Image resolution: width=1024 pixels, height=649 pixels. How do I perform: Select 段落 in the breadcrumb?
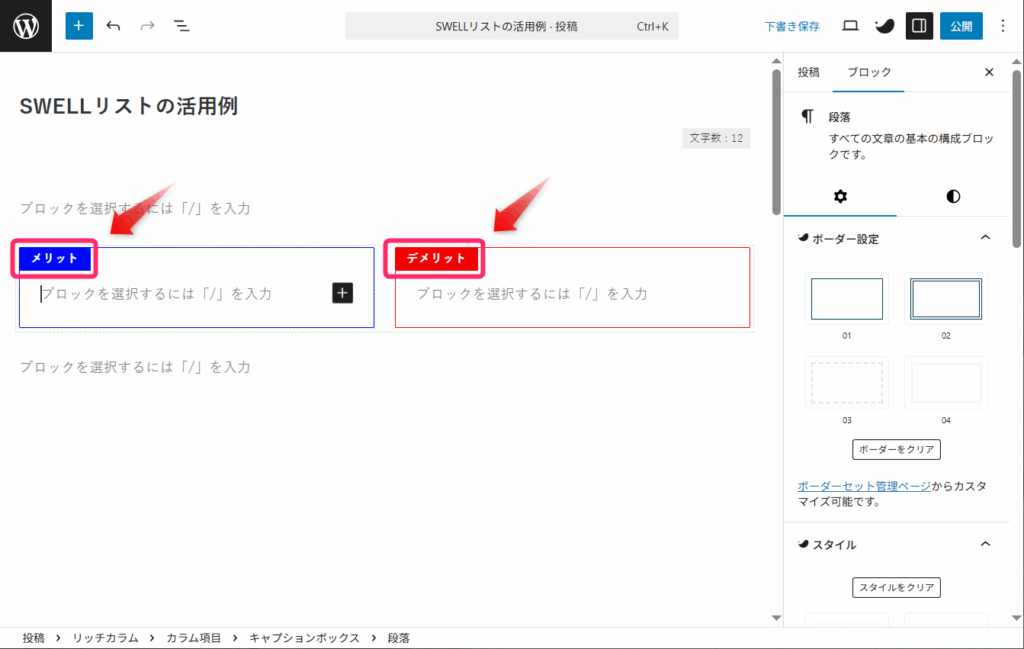398,638
